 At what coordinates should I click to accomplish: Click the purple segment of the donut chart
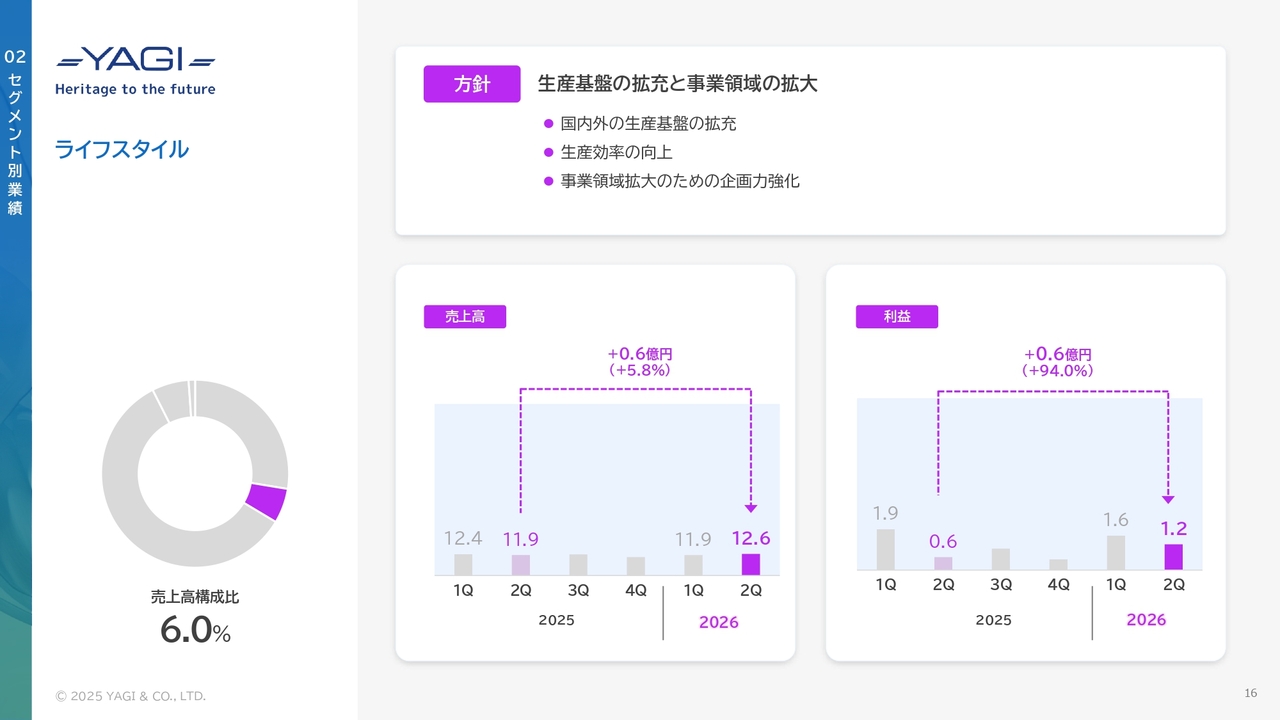(266, 502)
